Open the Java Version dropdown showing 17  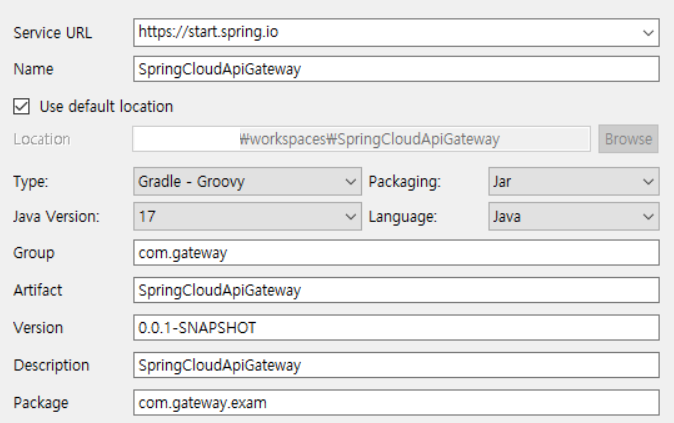pos(247,216)
